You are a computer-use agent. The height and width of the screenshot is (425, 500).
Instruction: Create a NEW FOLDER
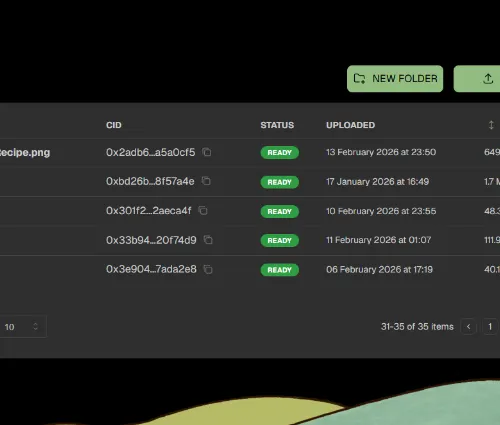coord(395,79)
